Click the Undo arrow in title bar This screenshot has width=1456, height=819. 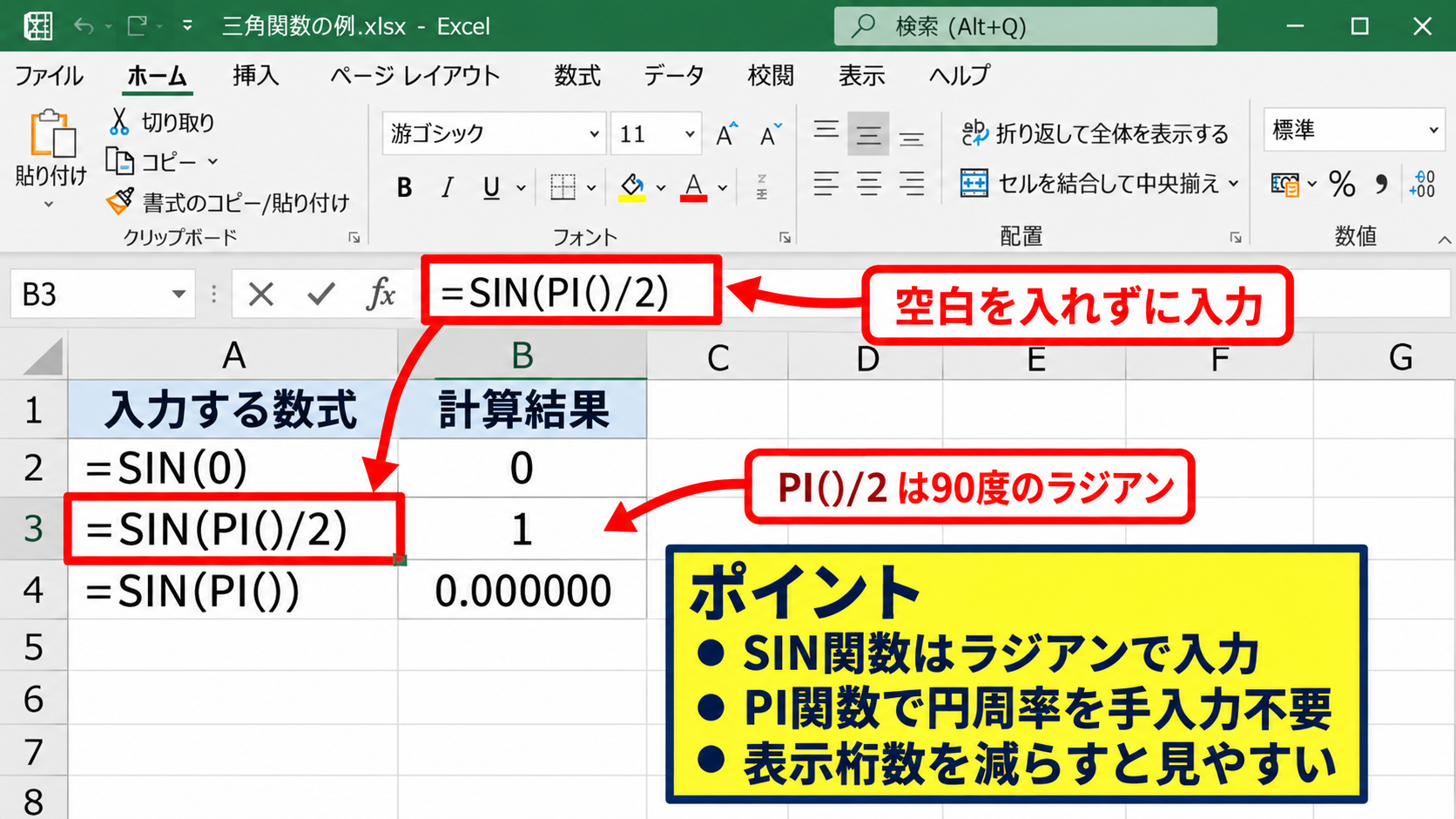tap(84, 26)
